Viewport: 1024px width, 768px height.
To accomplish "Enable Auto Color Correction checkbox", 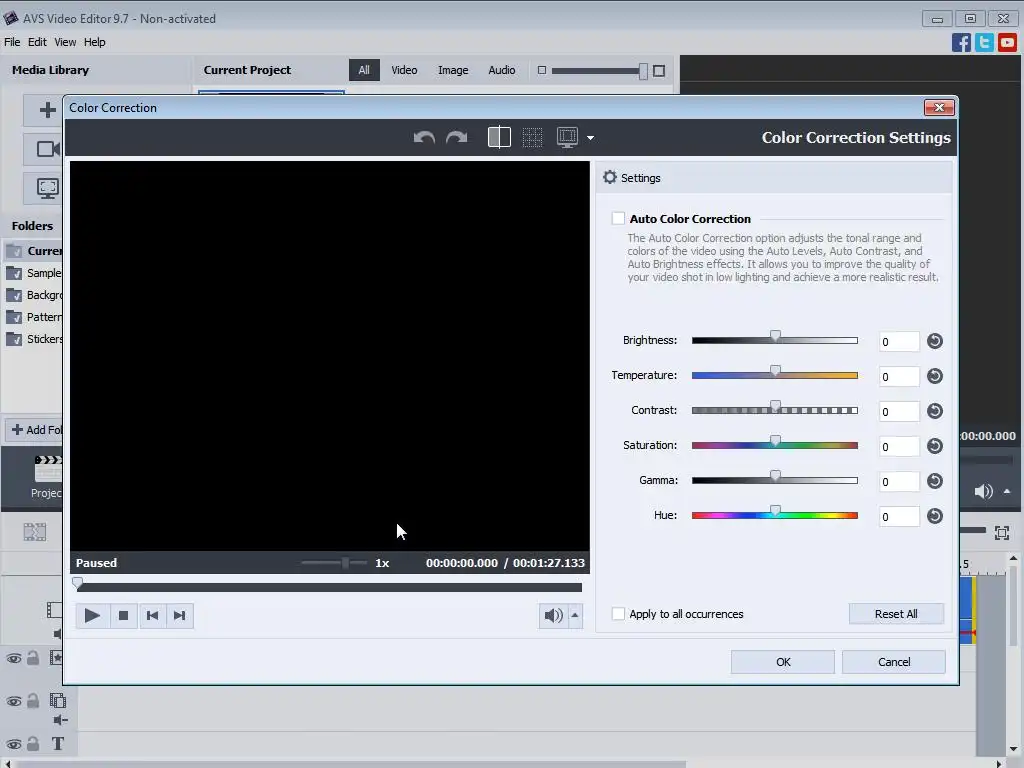I will point(618,218).
